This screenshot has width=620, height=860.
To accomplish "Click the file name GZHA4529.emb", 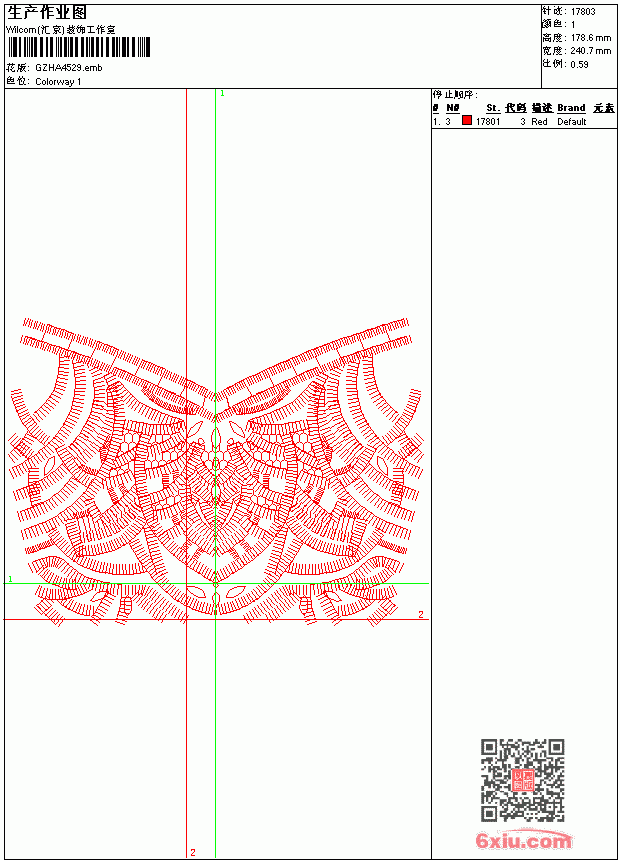I will (69, 68).
